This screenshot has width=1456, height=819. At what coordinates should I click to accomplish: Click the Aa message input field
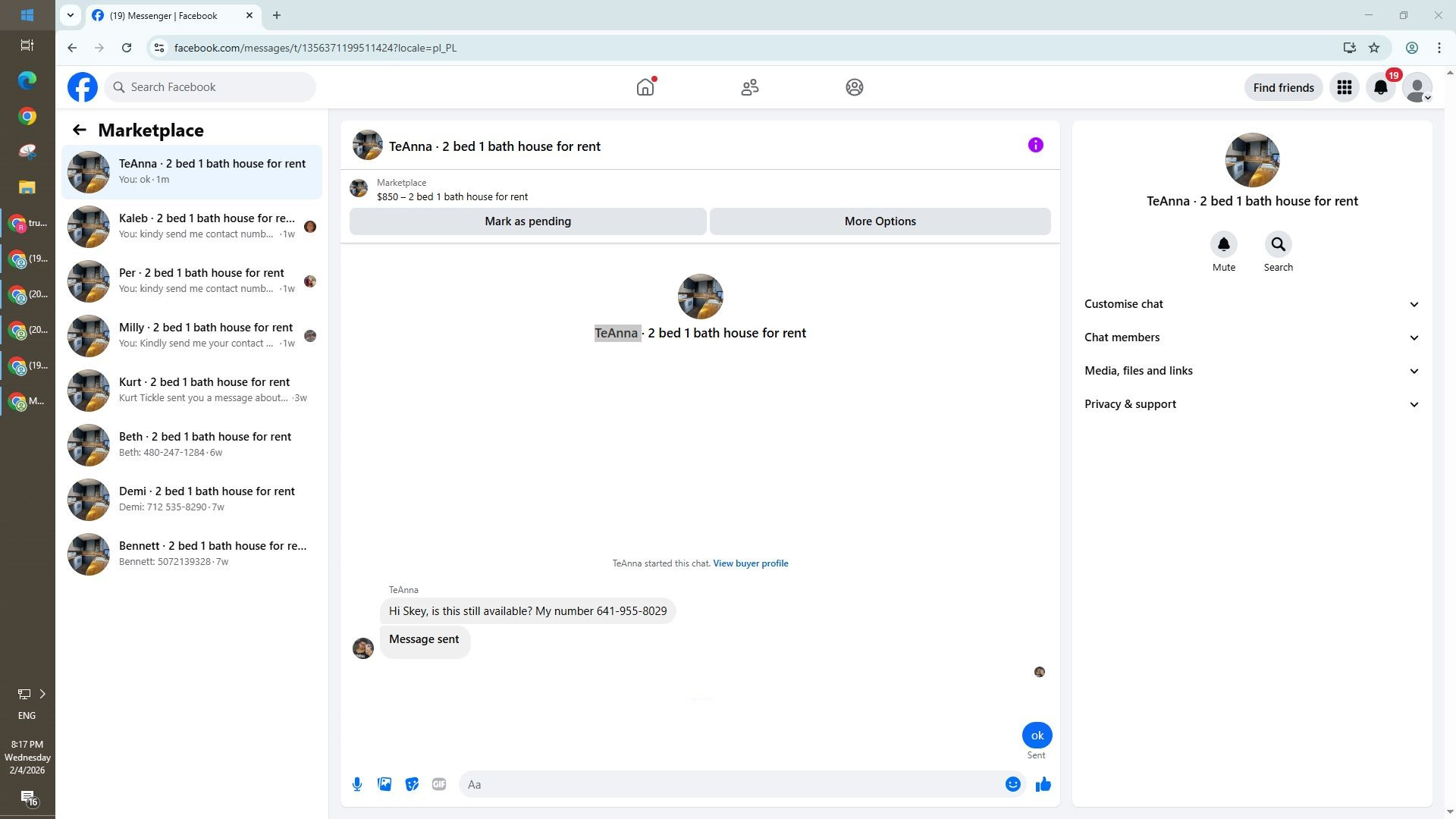(728, 785)
